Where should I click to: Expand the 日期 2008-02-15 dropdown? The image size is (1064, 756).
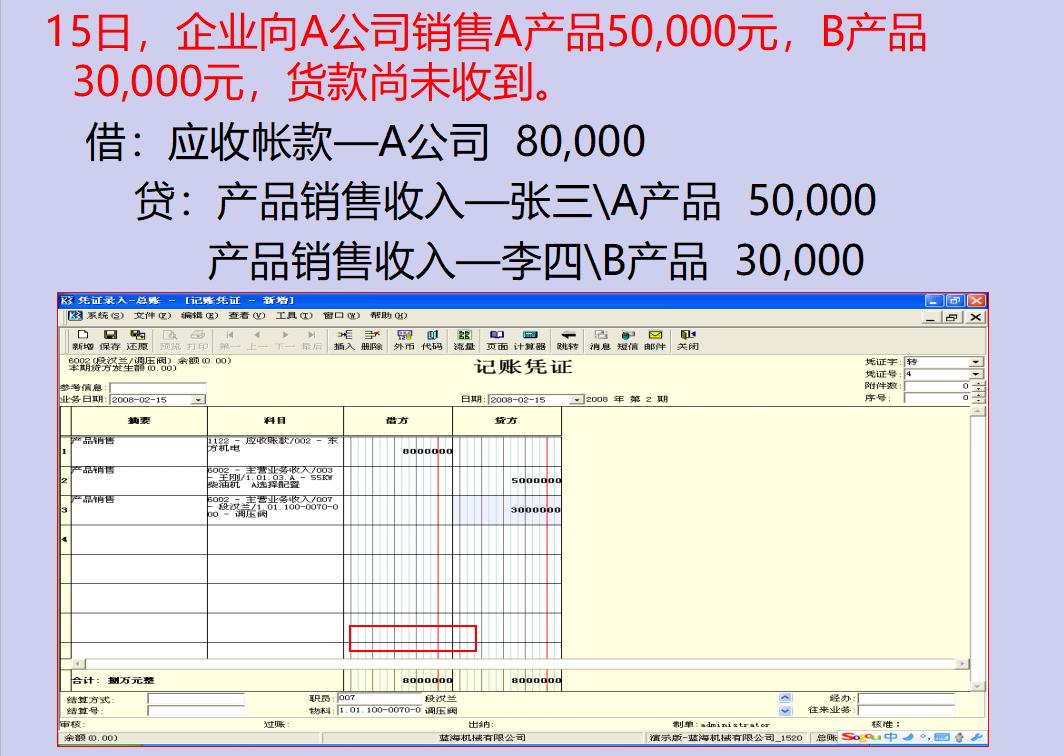pyautogui.click(x=576, y=398)
